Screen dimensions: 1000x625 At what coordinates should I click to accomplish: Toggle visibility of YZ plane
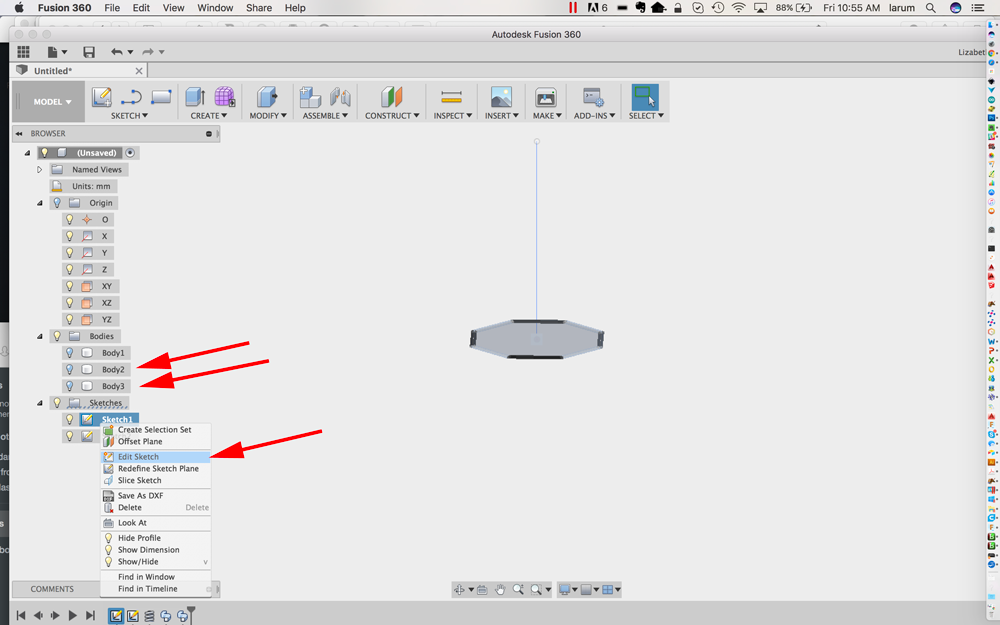70,320
